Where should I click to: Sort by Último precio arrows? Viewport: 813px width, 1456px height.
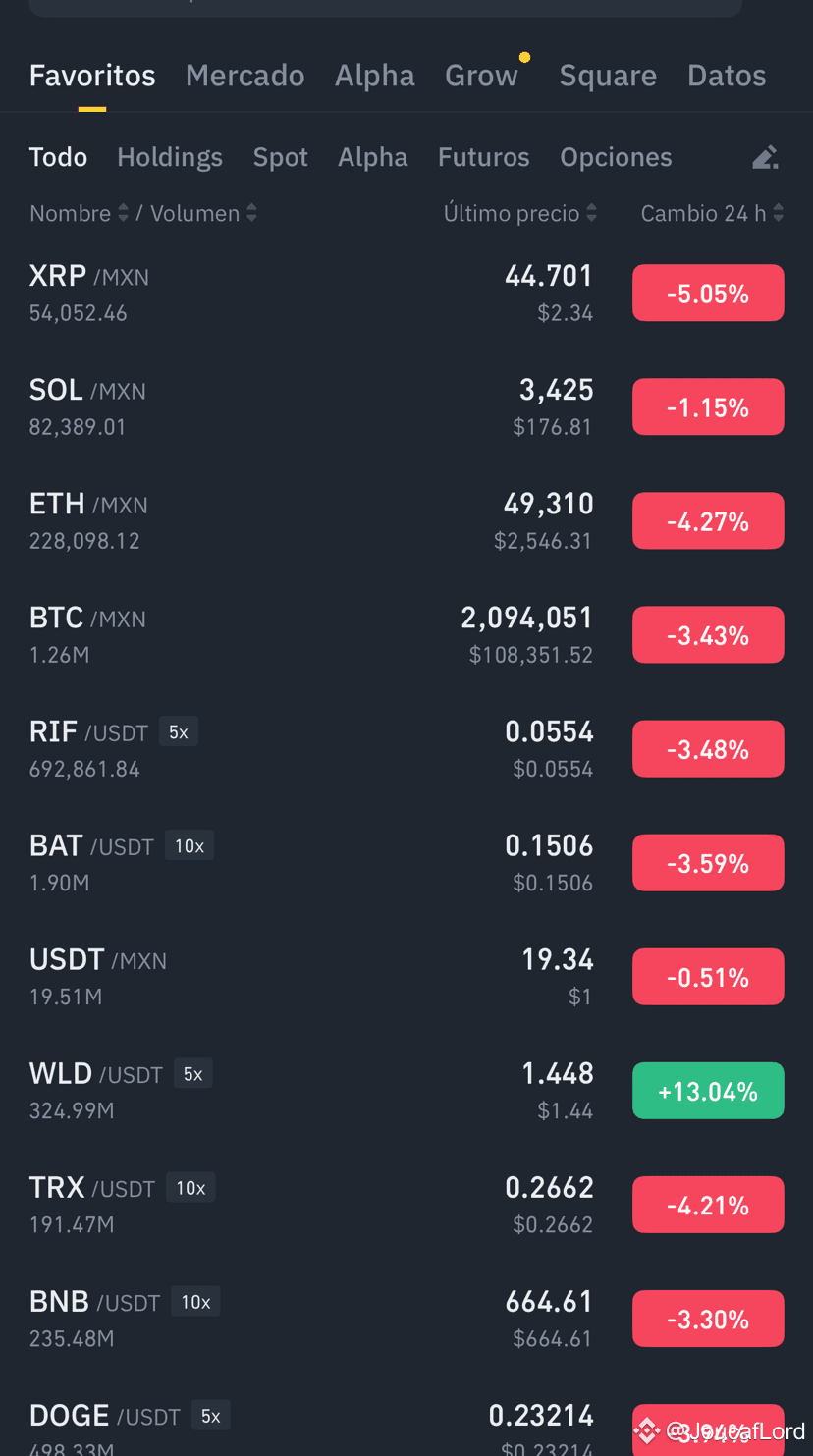[x=591, y=213]
